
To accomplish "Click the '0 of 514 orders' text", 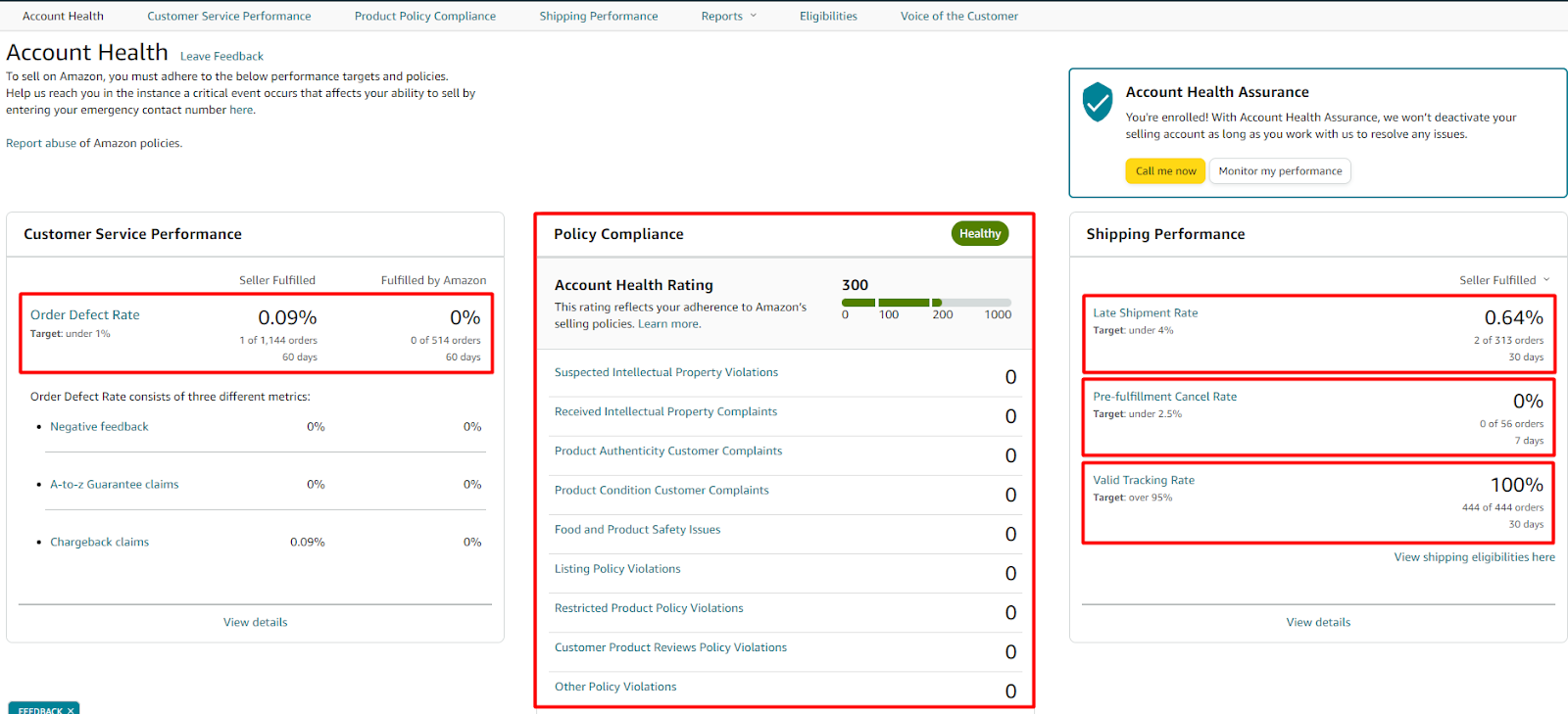I will [x=446, y=341].
